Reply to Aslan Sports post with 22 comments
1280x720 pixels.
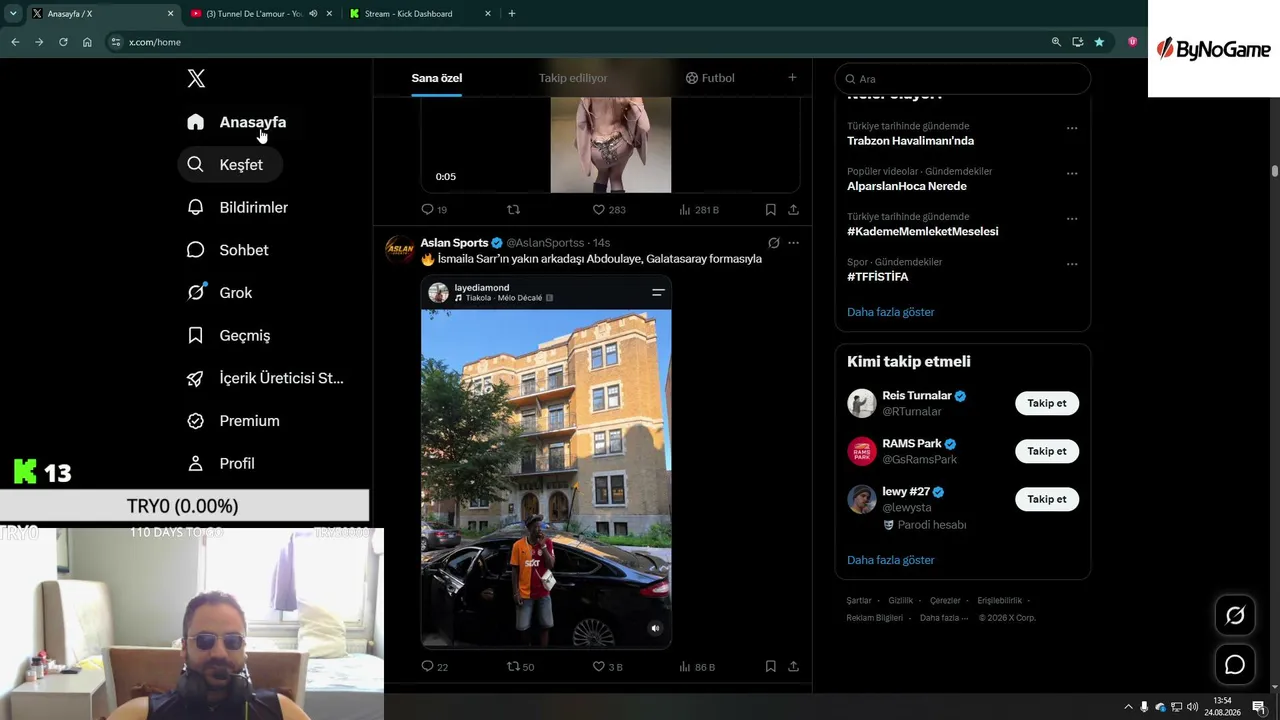(x=434, y=667)
